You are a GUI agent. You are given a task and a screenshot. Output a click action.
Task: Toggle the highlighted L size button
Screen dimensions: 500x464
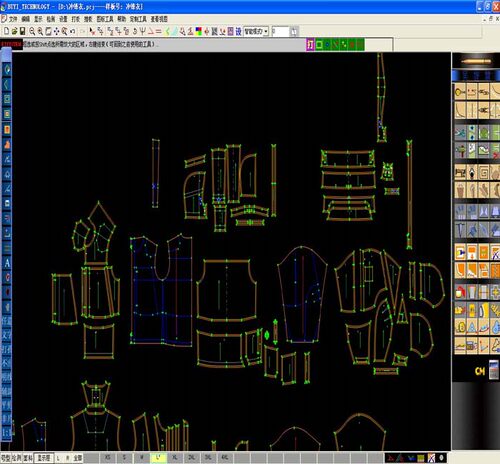pyautogui.click(x=158, y=458)
